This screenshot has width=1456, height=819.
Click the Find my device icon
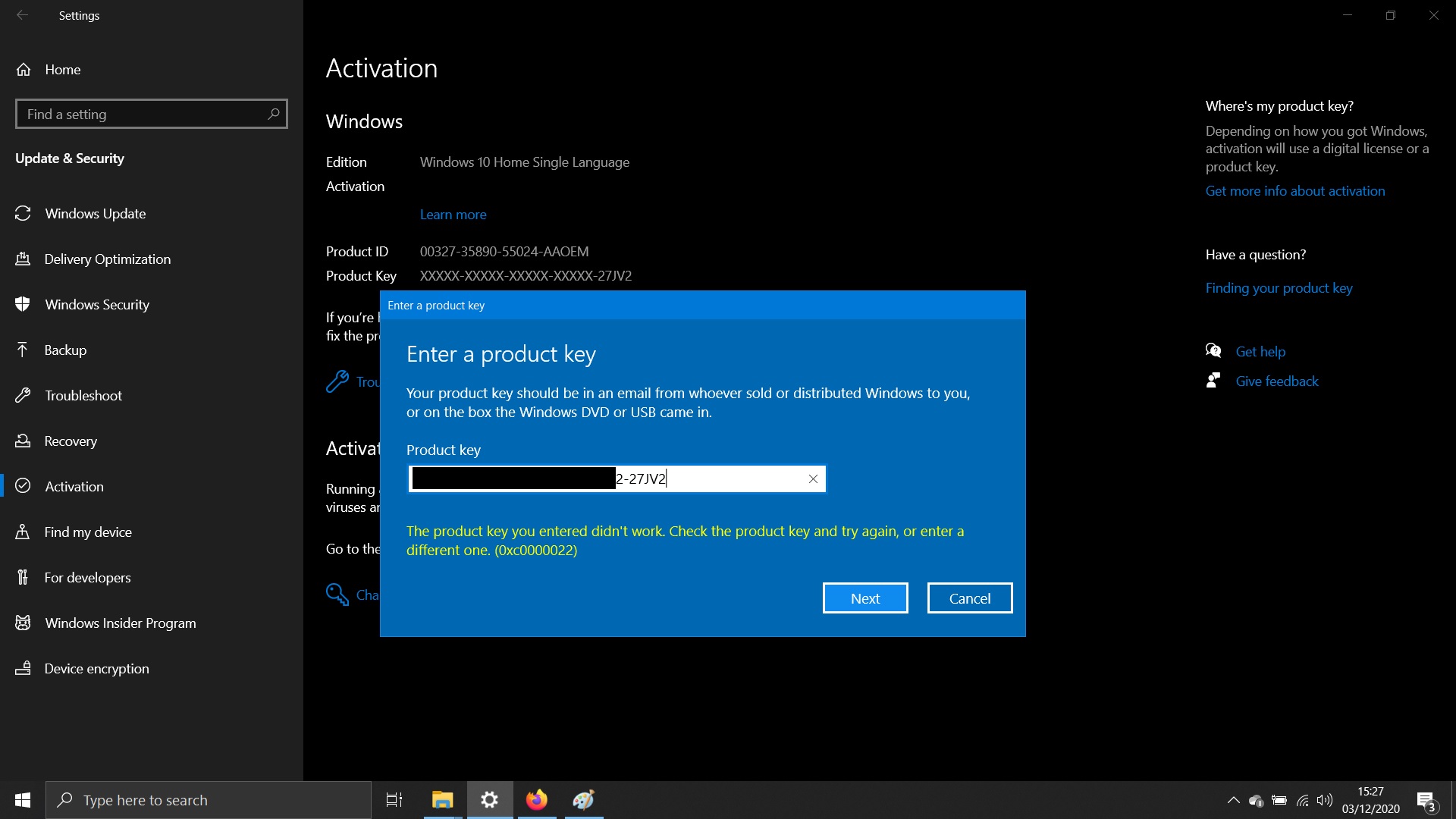tap(22, 531)
